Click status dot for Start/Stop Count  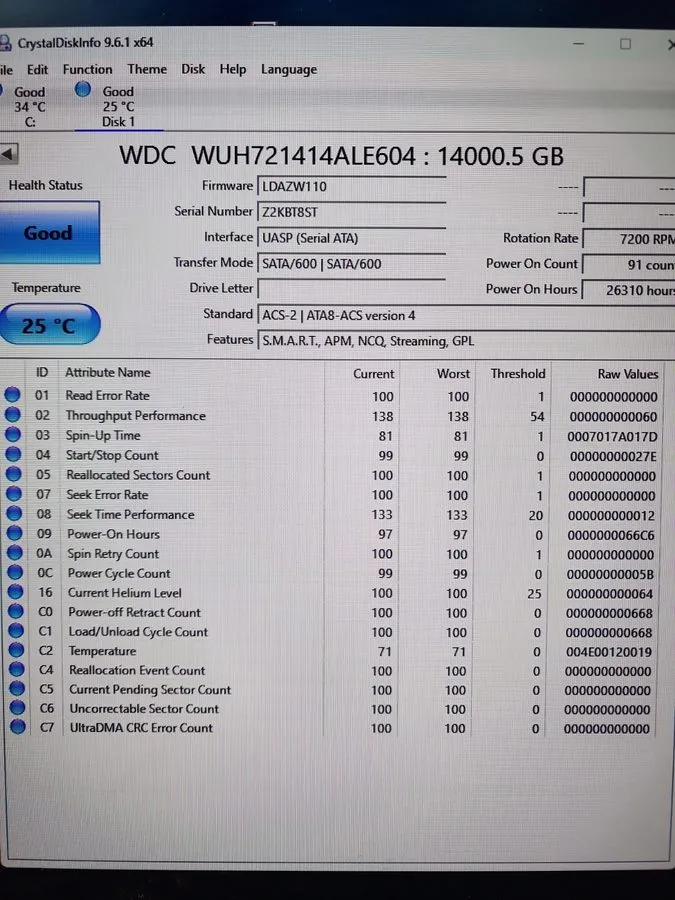pos(13,454)
